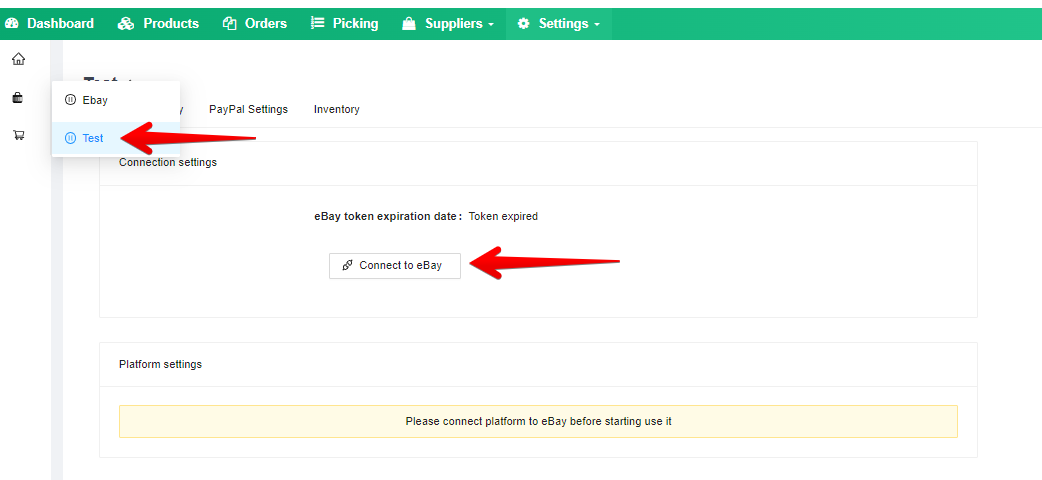This screenshot has height=480, width=1042.
Task: Click the pause icon beside Test
Action: tap(70, 138)
